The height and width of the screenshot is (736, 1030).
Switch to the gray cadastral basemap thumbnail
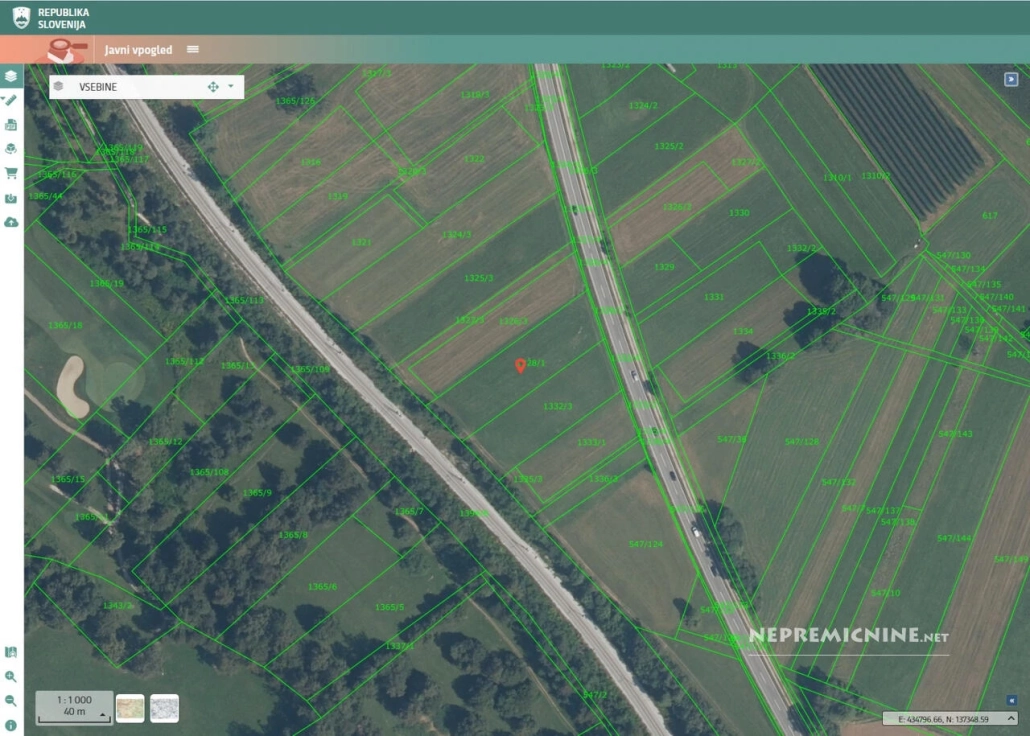point(165,708)
